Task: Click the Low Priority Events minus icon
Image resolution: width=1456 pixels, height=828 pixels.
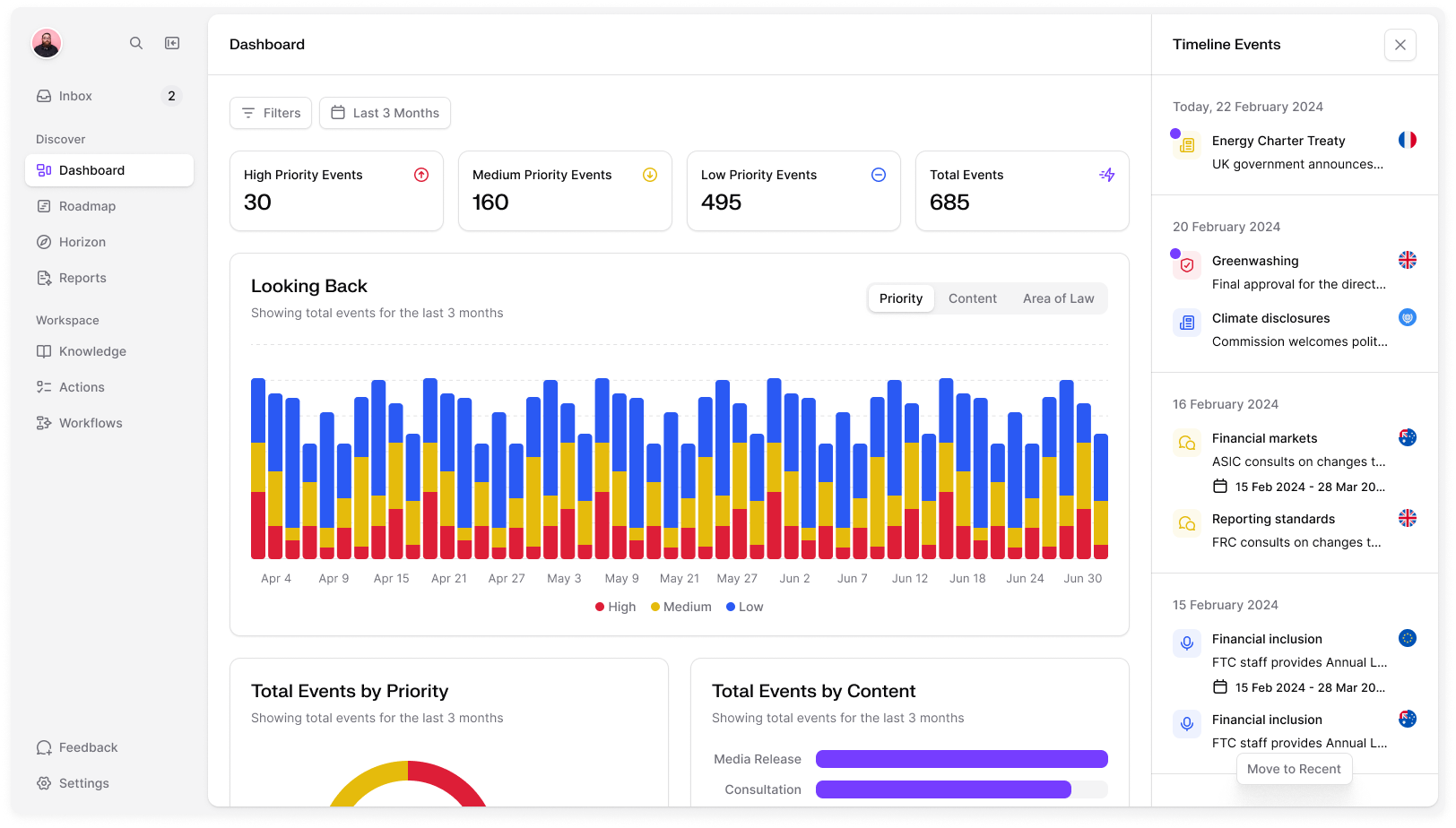Action: (879, 175)
